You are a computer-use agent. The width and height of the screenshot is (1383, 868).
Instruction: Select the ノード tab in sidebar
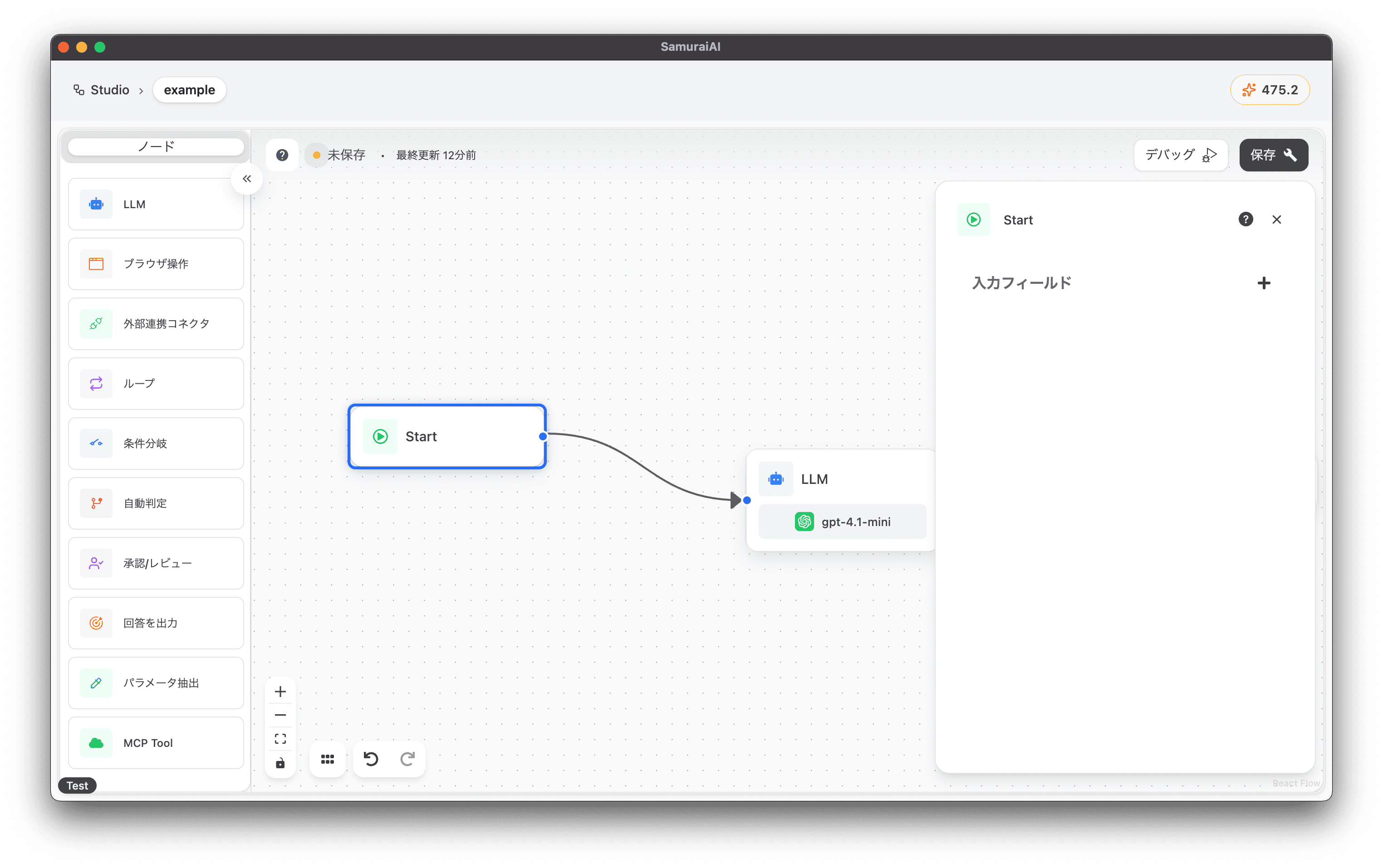156,146
